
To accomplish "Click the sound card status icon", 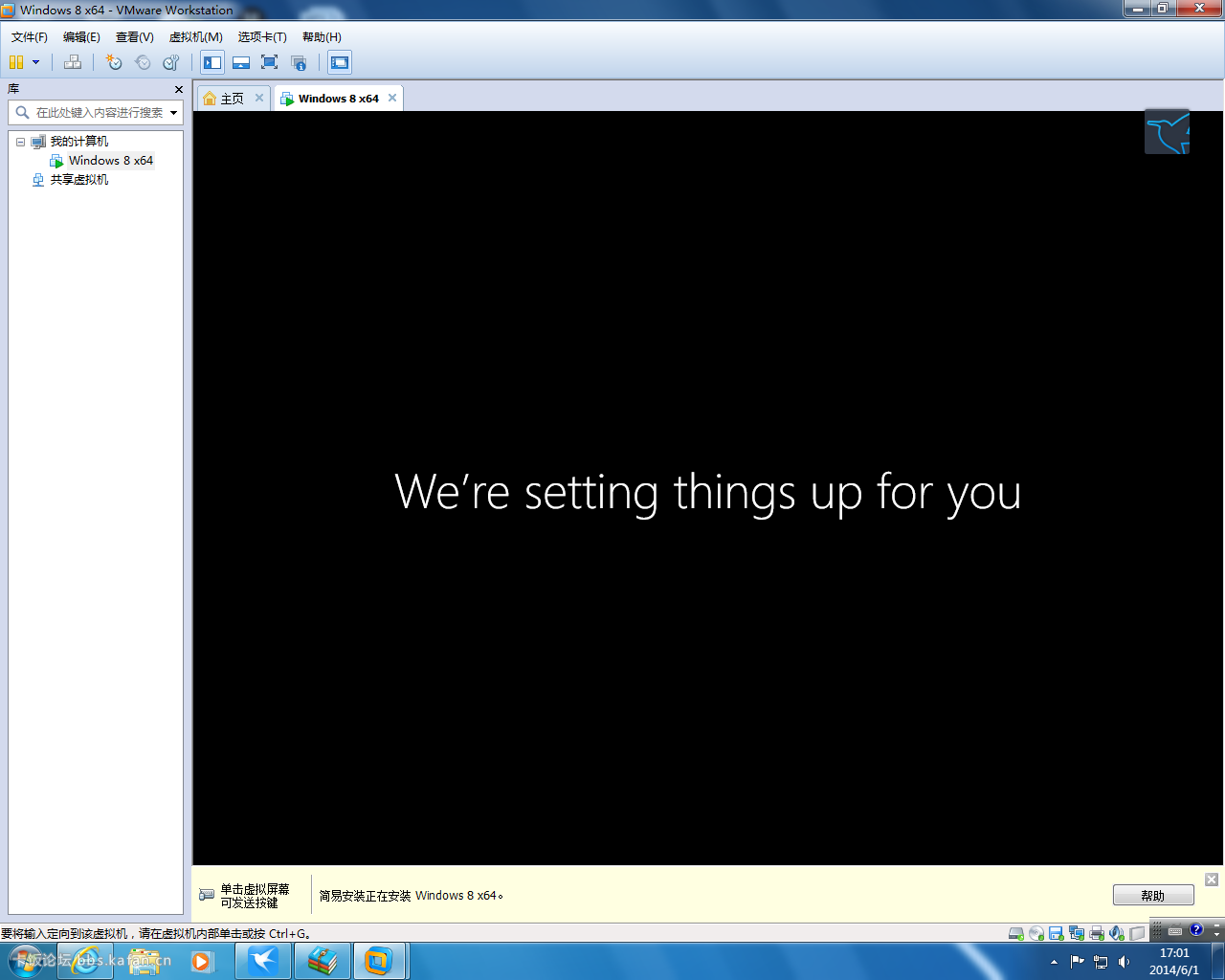I will [x=1117, y=933].
